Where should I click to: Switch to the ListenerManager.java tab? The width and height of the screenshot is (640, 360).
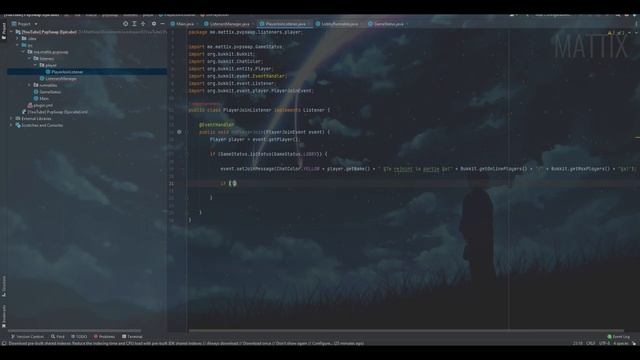point(227,24)
